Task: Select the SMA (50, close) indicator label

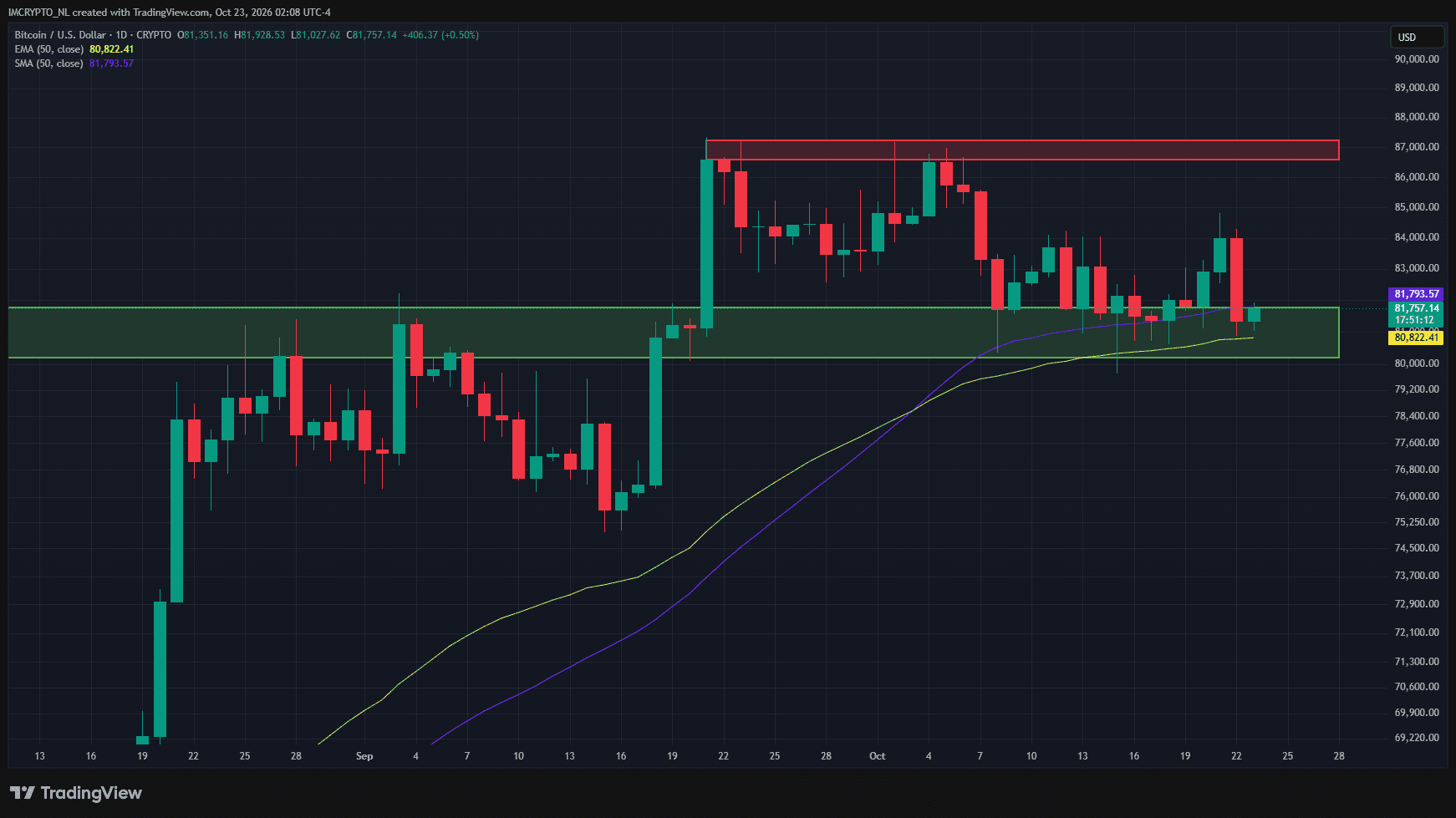Action: [x=48, y=64]
